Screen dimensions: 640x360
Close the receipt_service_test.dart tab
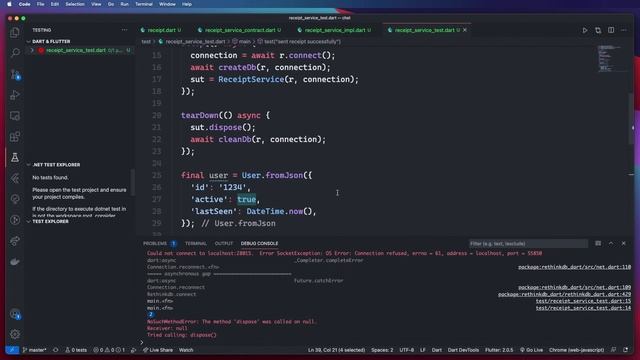point(465,30)
